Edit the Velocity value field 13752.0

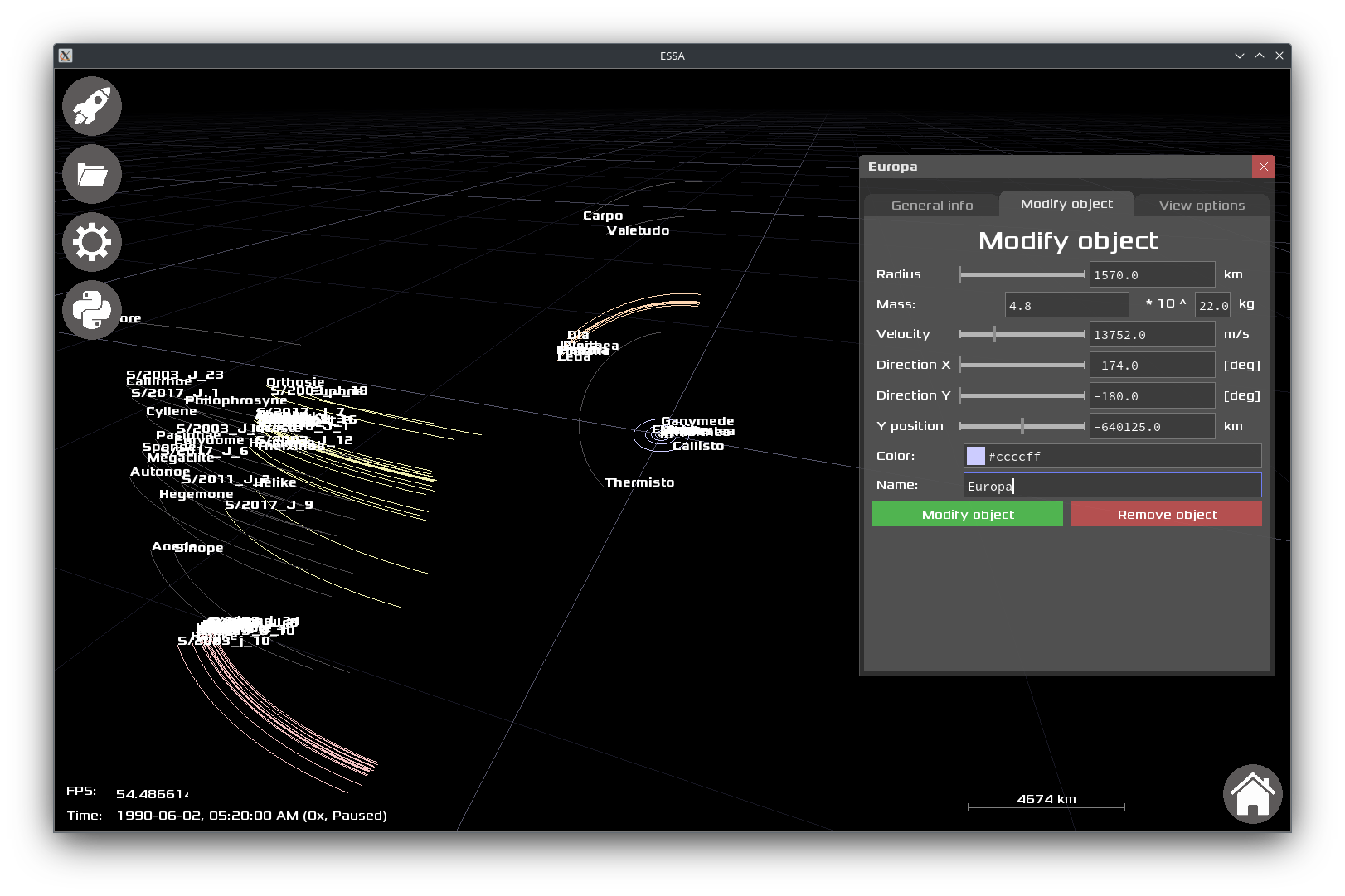[x=1152, y=334]
